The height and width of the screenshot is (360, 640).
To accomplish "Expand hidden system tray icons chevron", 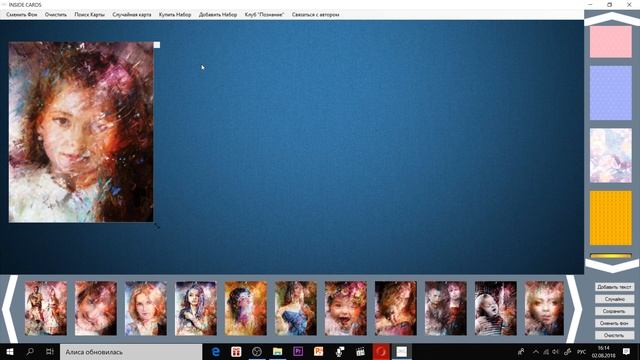I will pos(536,352).
